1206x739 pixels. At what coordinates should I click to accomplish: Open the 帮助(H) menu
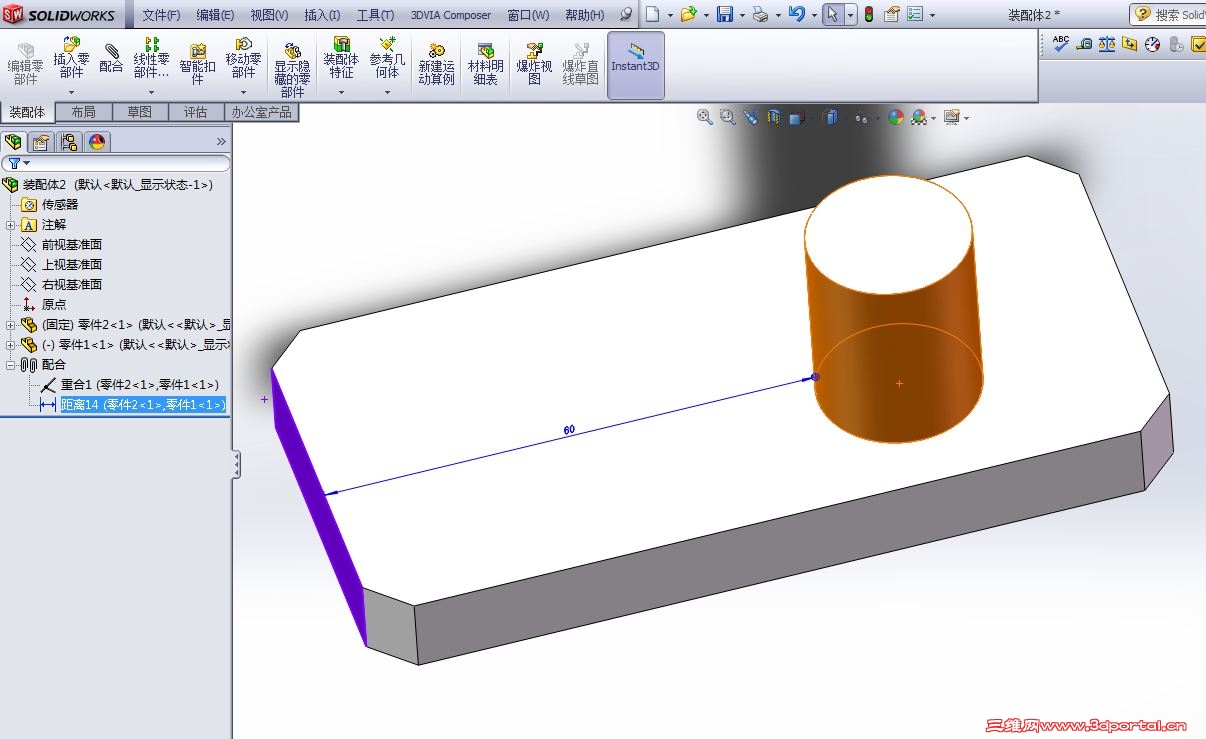tap(585, 15)
